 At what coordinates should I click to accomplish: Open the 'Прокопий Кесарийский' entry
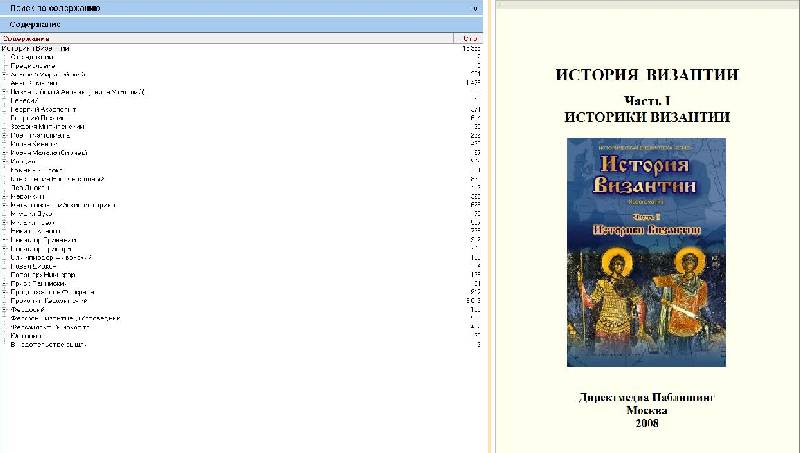tap(49, 301)
